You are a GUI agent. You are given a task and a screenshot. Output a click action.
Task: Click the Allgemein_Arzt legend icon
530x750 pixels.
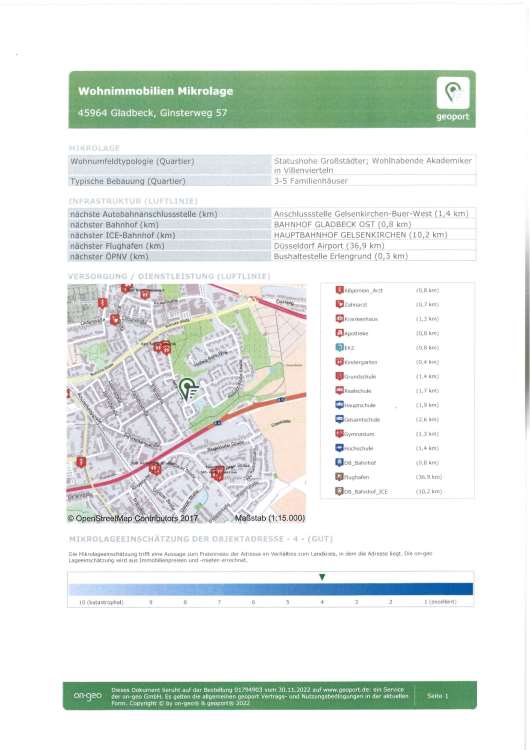pyautogui.click(x=340, y=290)
